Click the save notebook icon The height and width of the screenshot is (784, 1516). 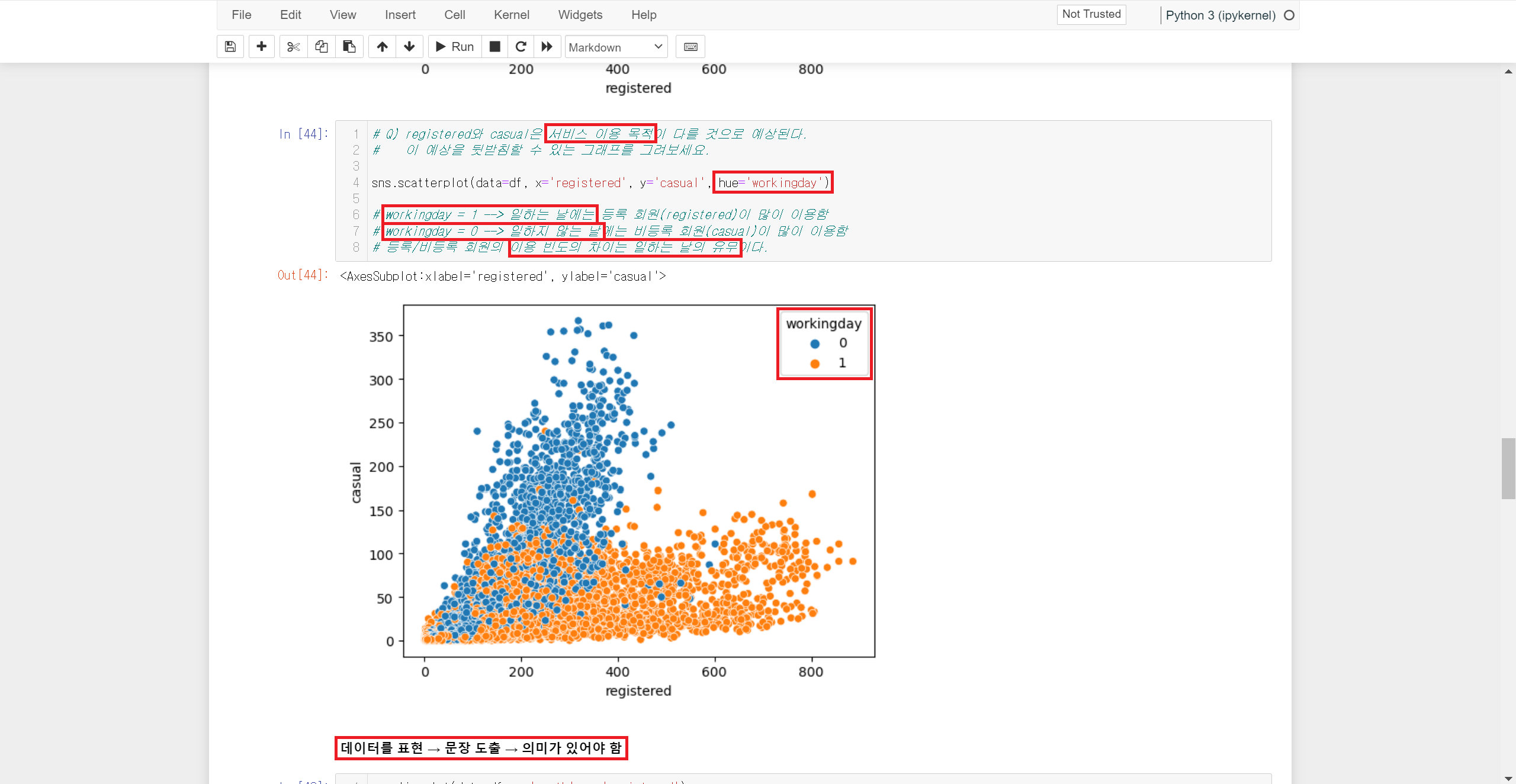230,47
